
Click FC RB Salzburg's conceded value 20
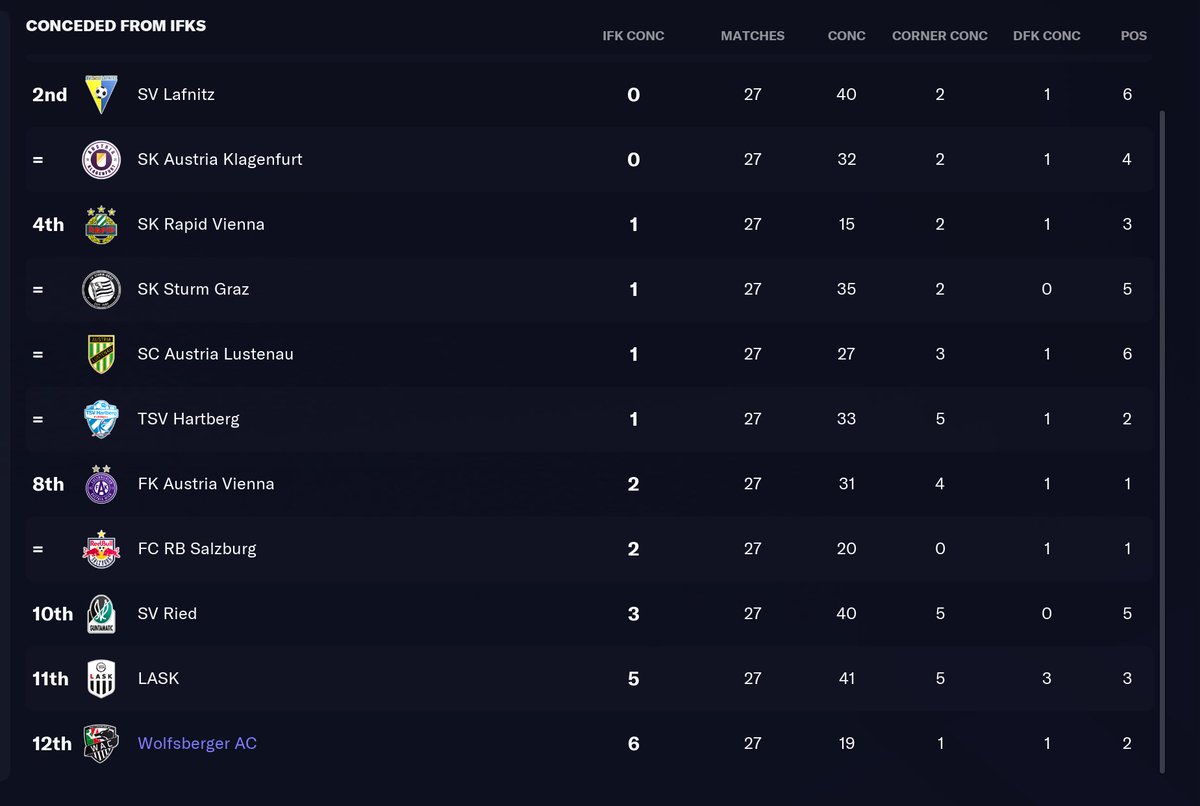point(846,549)
